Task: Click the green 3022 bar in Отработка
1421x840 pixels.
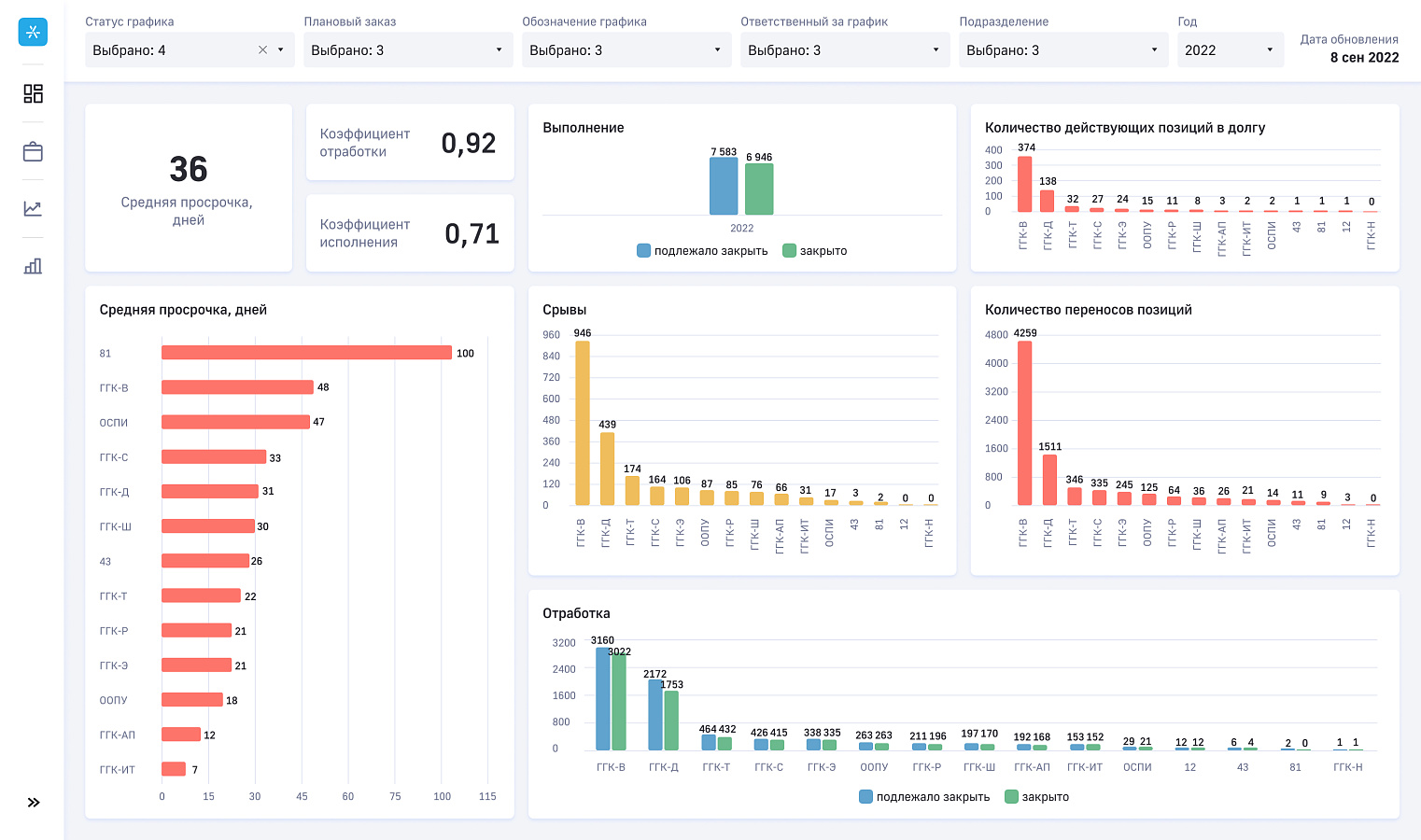Action: point(619,702)
